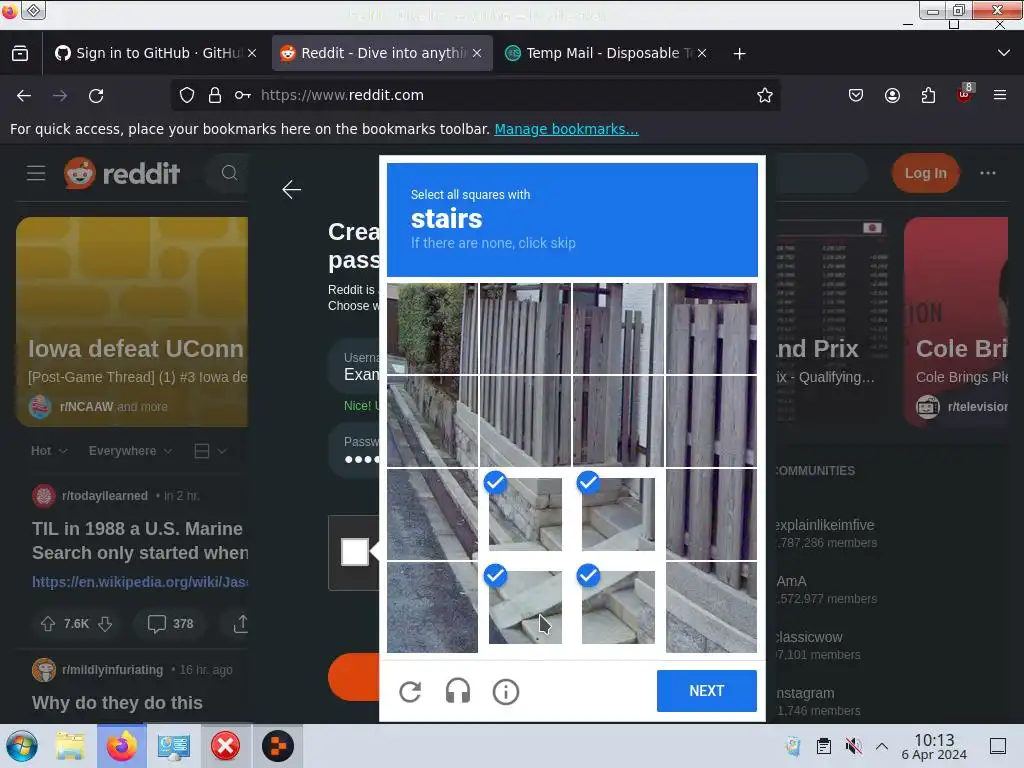Open a new browser tab
This screenshot has width=1024, height=768.
click(x=739, y=54)
